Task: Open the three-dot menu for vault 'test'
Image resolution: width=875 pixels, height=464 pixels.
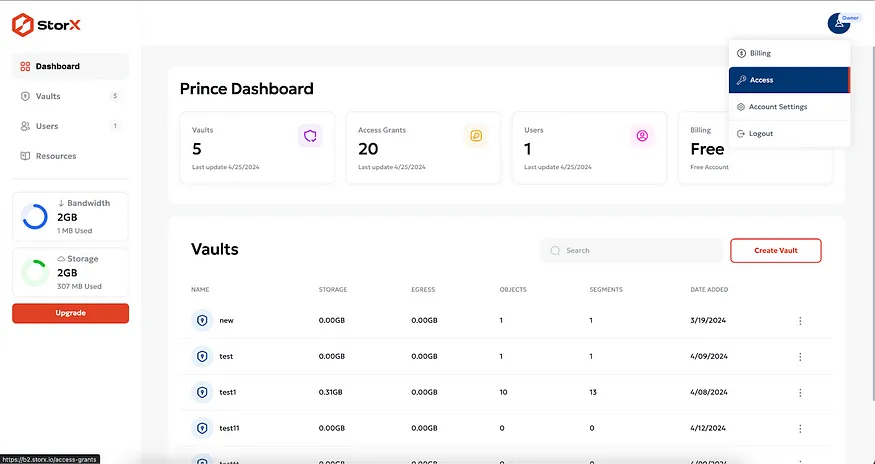Action: click(x=800, y=356)
